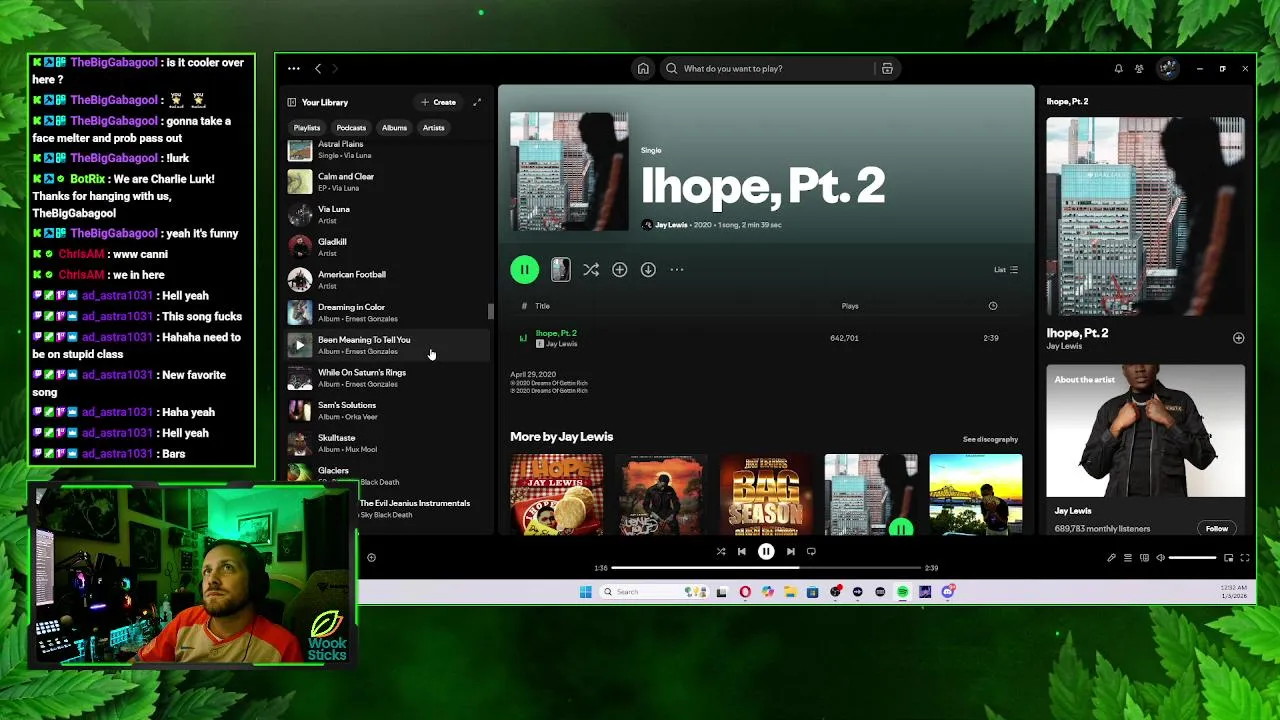Screen dimensions: 1280x720
Task: Open More by Jay Lewis heading
Action: (561, 437)
